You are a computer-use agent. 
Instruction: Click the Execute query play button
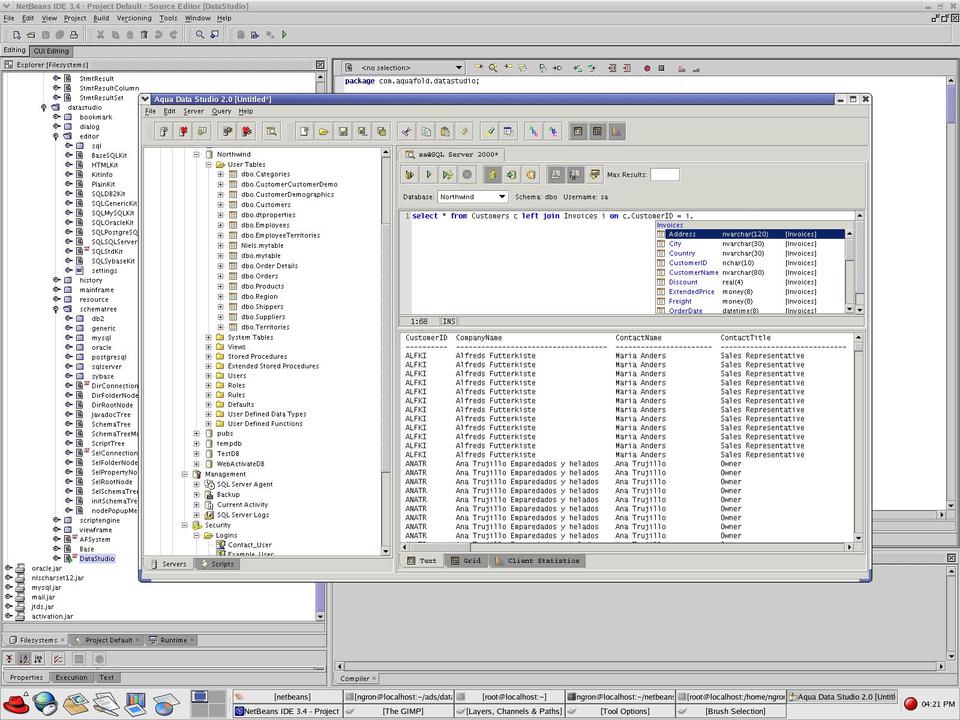click(x=429, y=175)
